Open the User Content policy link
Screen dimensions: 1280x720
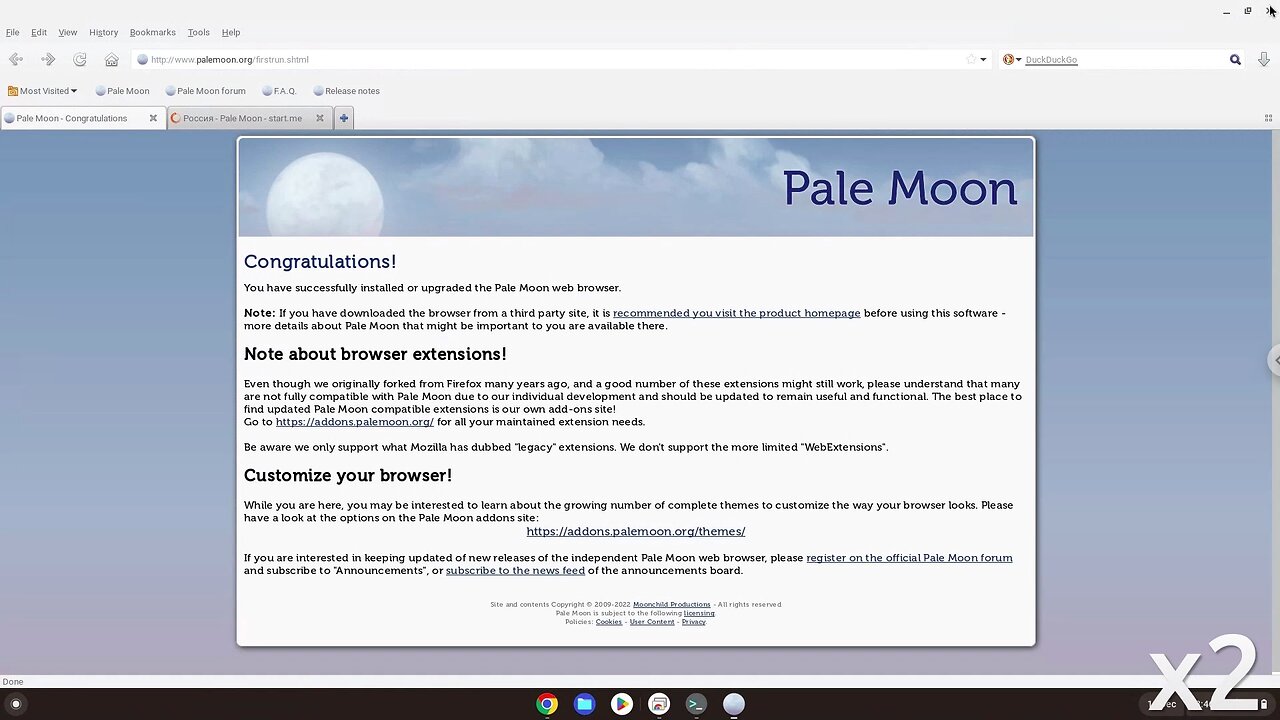coord(652,622)
